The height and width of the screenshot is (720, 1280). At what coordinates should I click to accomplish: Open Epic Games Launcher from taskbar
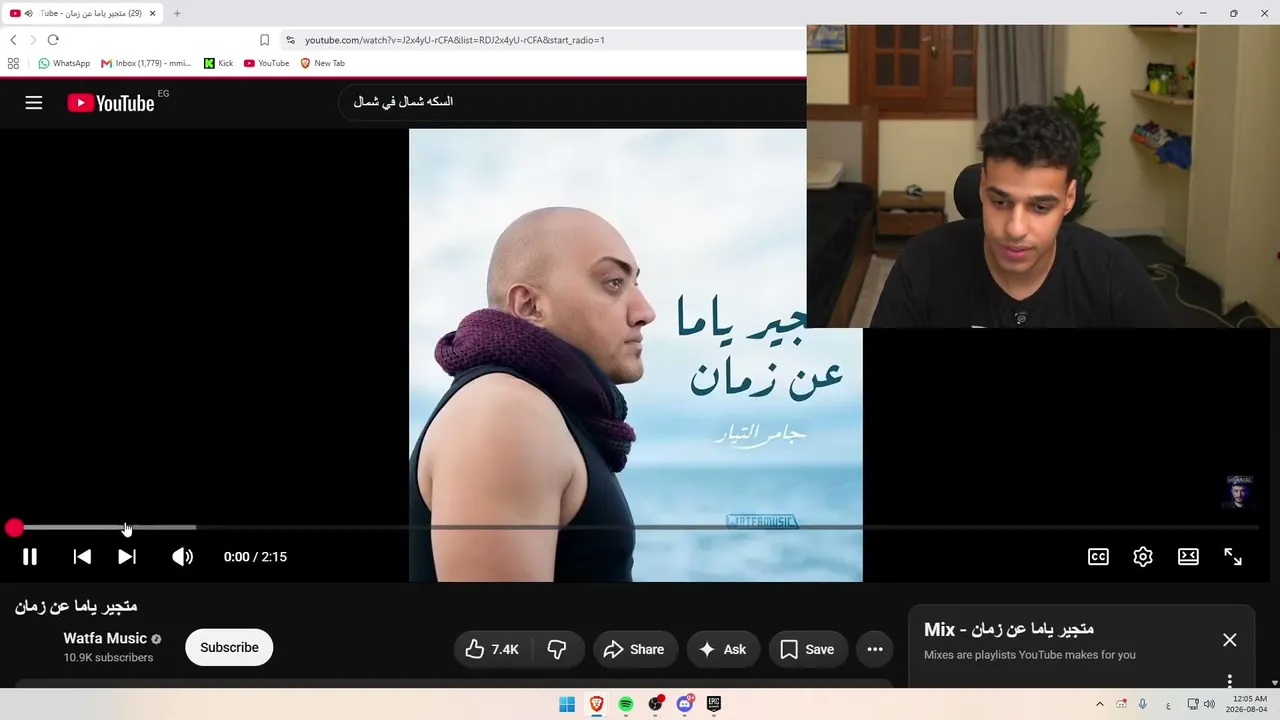[714, 704]
